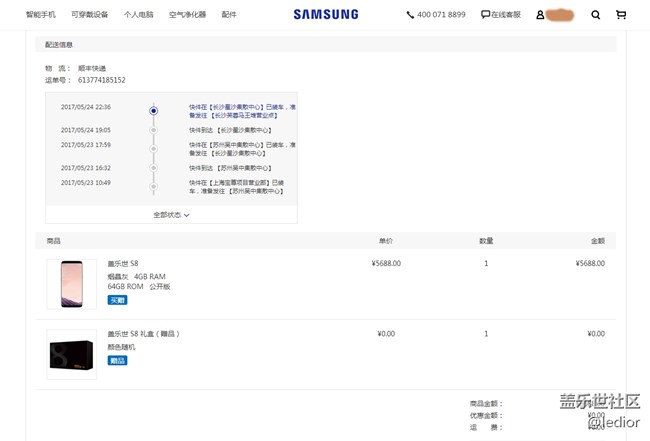Click the Galaxy S8 phone thumbnail
650x441 pixels.
coord(71,284)
